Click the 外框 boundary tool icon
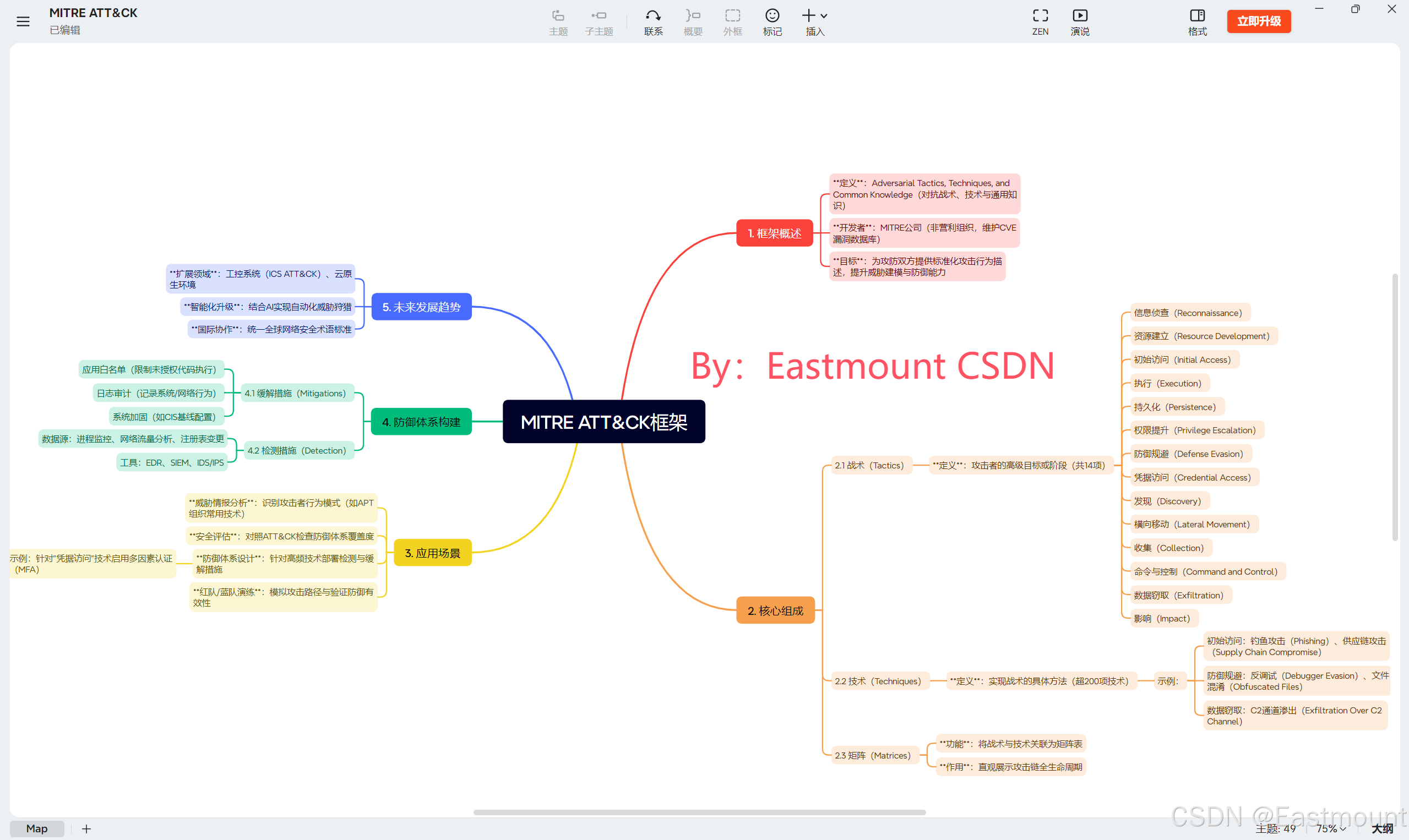The height and width of the screenshot is (840, 1409). [732, 16]
